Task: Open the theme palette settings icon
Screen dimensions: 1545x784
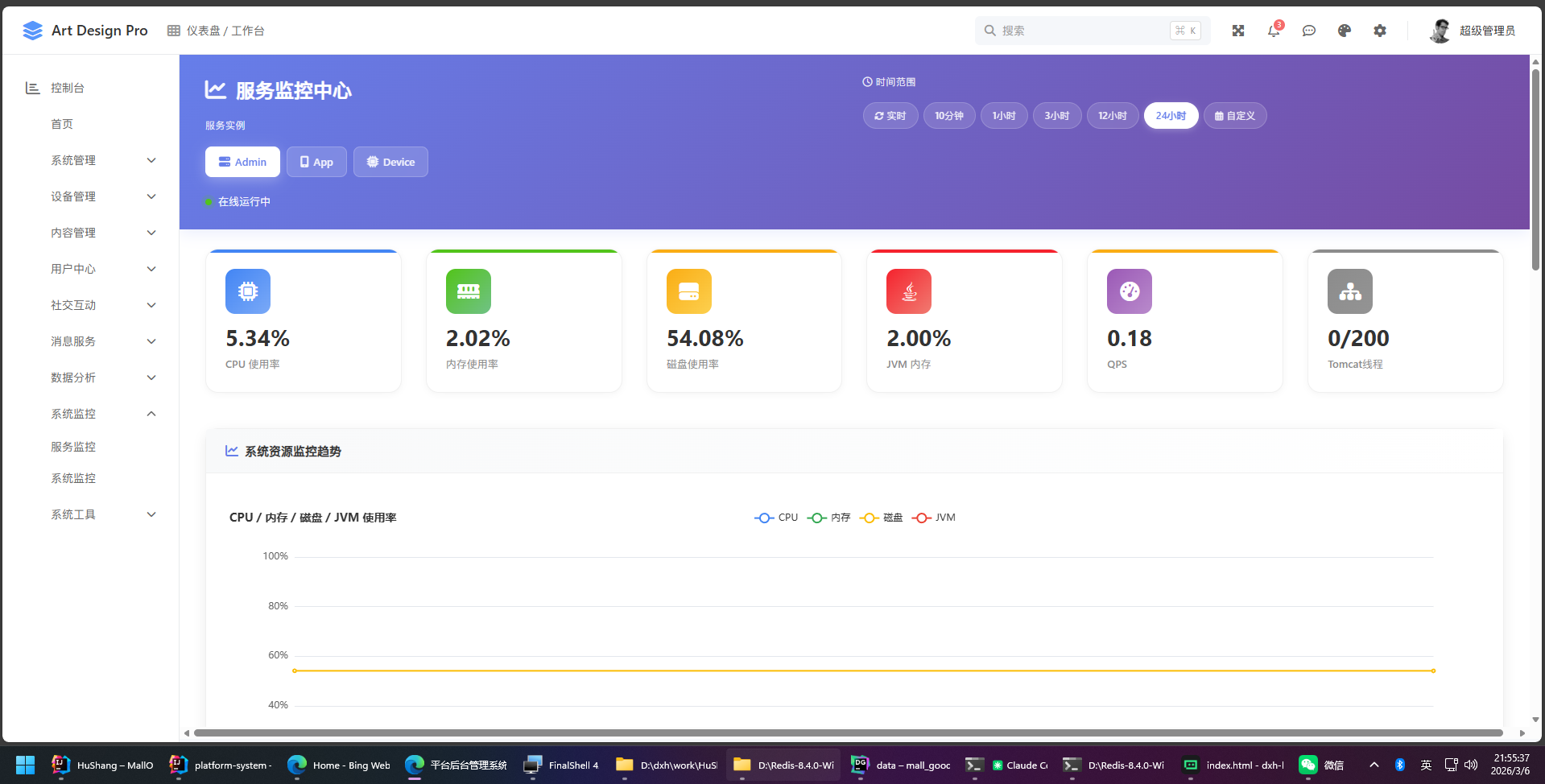Action: point(1344,31)
